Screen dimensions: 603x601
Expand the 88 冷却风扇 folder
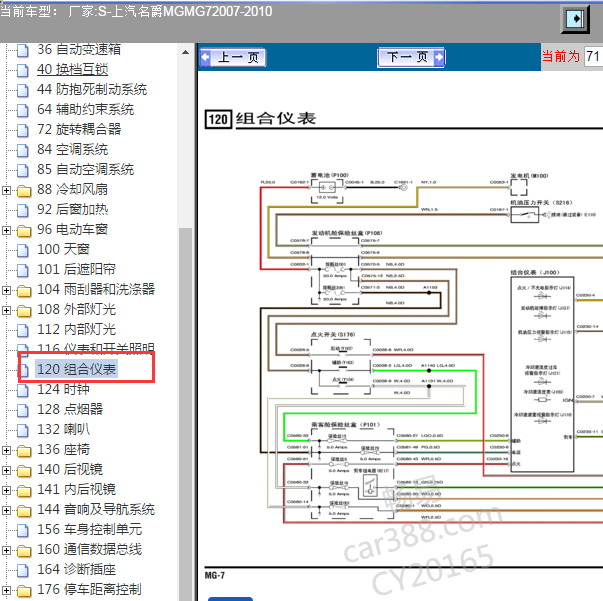[6, 190]
